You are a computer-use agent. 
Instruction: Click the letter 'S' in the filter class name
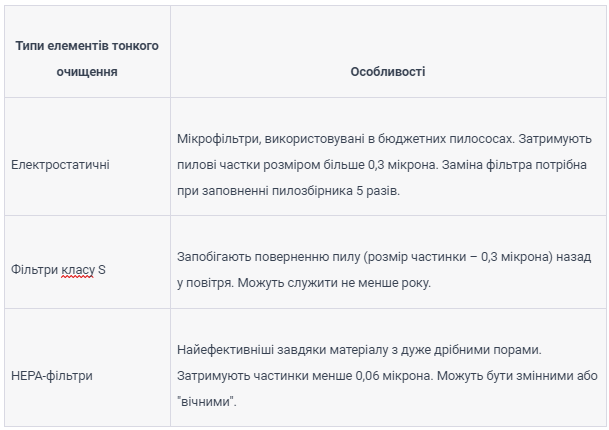click(102, 270)
